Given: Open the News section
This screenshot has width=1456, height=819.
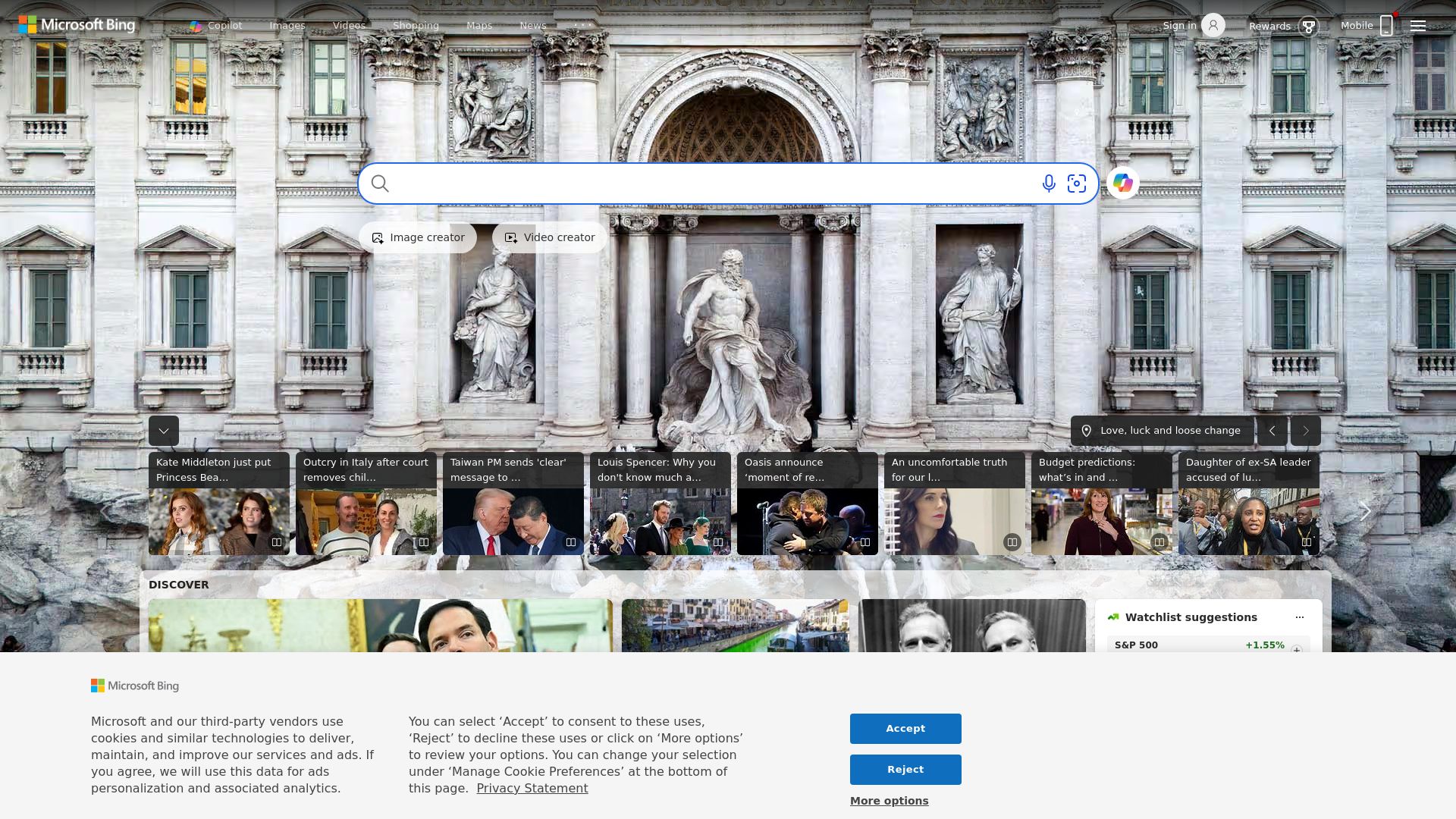Looking at the screenshot, I should pyautogui.click(x=532, y=25).
